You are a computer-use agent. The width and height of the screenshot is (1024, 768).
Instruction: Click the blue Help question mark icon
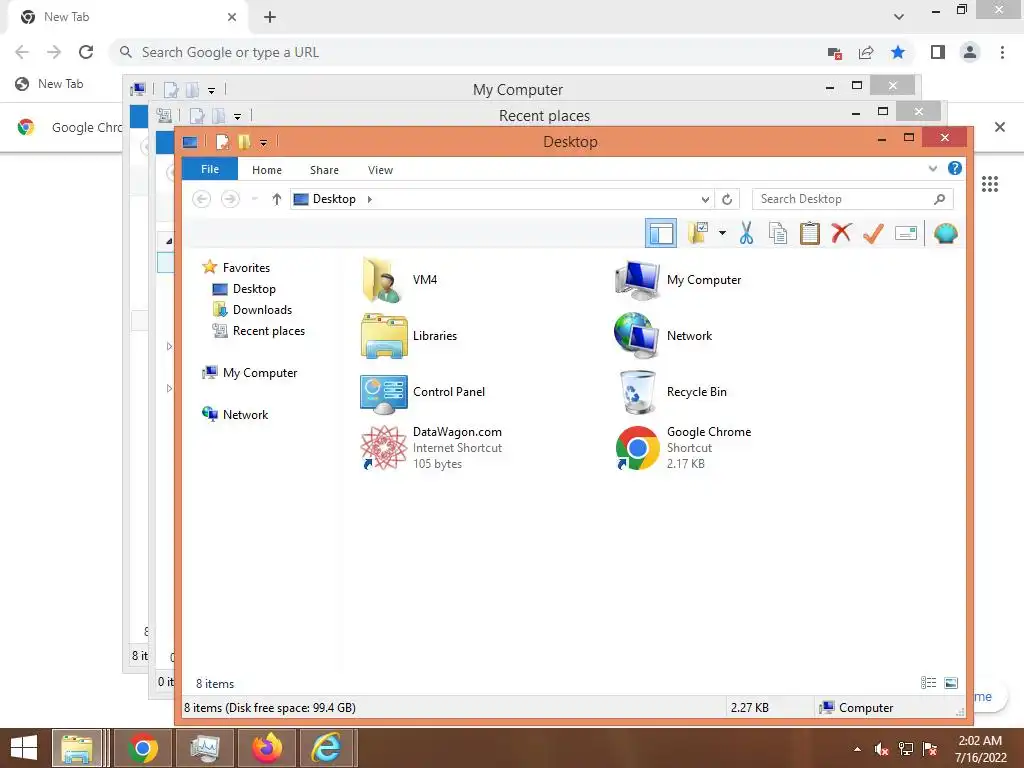coord(954,168)
